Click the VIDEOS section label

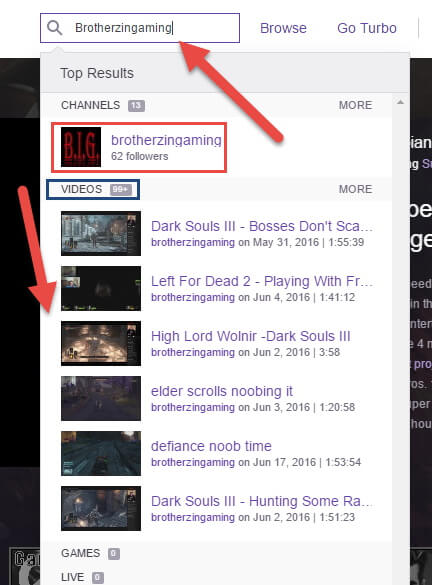(x=81, y=189)
